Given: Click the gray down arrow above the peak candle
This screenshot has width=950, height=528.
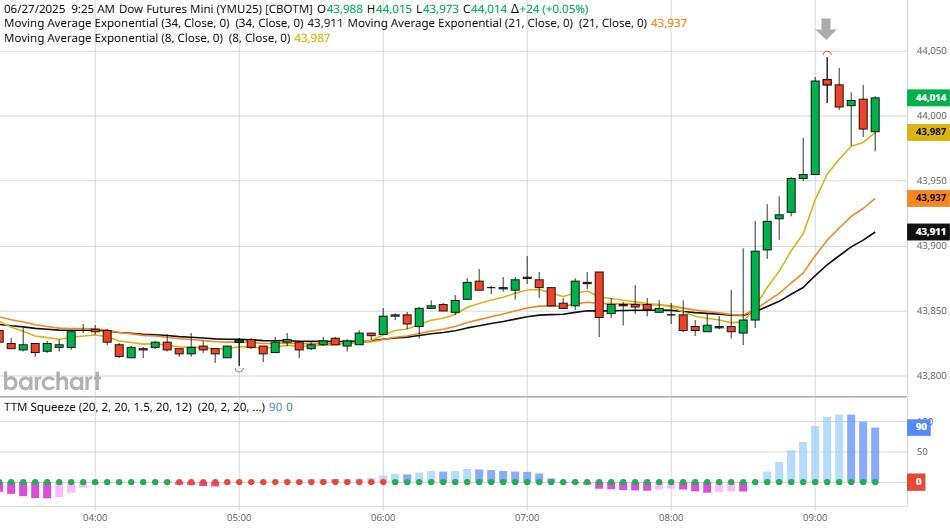Looking at the screenshot, I should (826, 28).
